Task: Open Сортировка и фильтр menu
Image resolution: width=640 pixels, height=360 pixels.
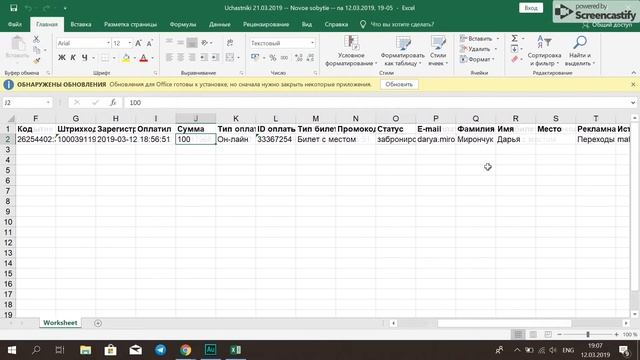Action: (544, 51)
